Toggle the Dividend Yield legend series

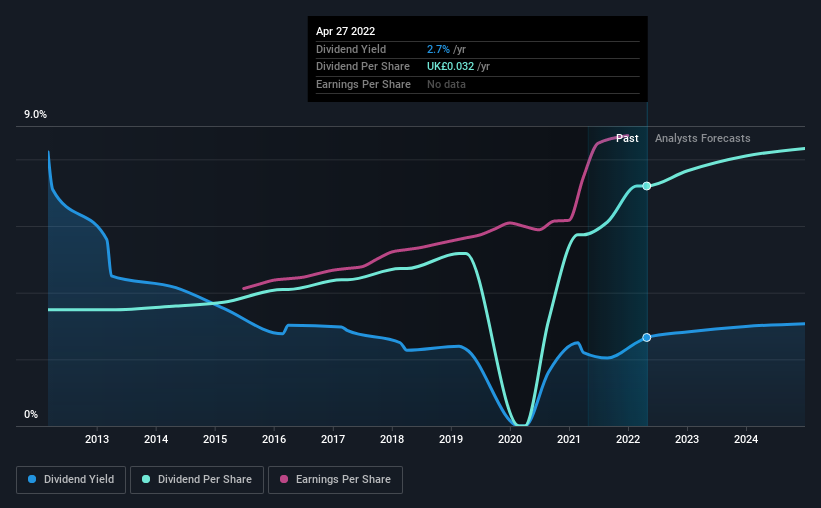[71, 480]
